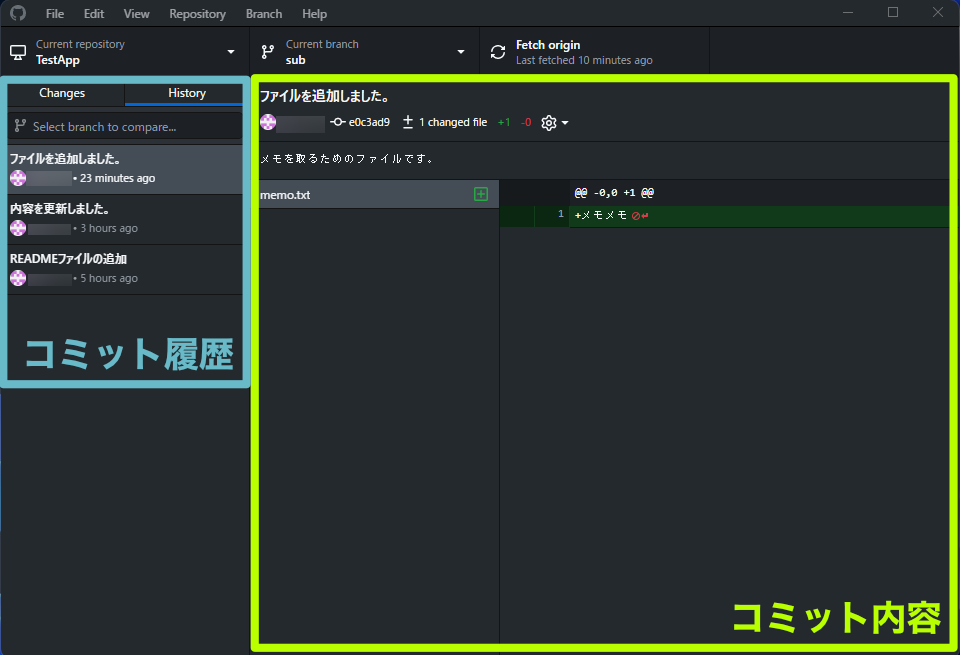960x655 pixels.
Task: Maximize the GitHub Desktop window
Action: coord(893,12)
